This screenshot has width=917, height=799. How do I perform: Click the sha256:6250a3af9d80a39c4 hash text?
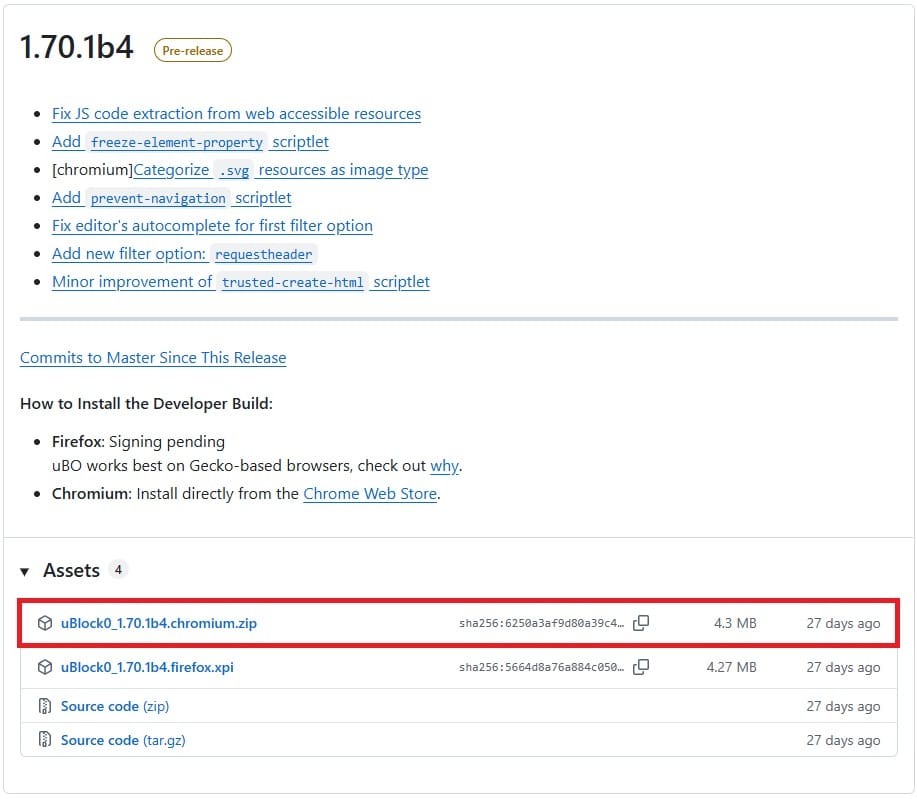[542, 623]
